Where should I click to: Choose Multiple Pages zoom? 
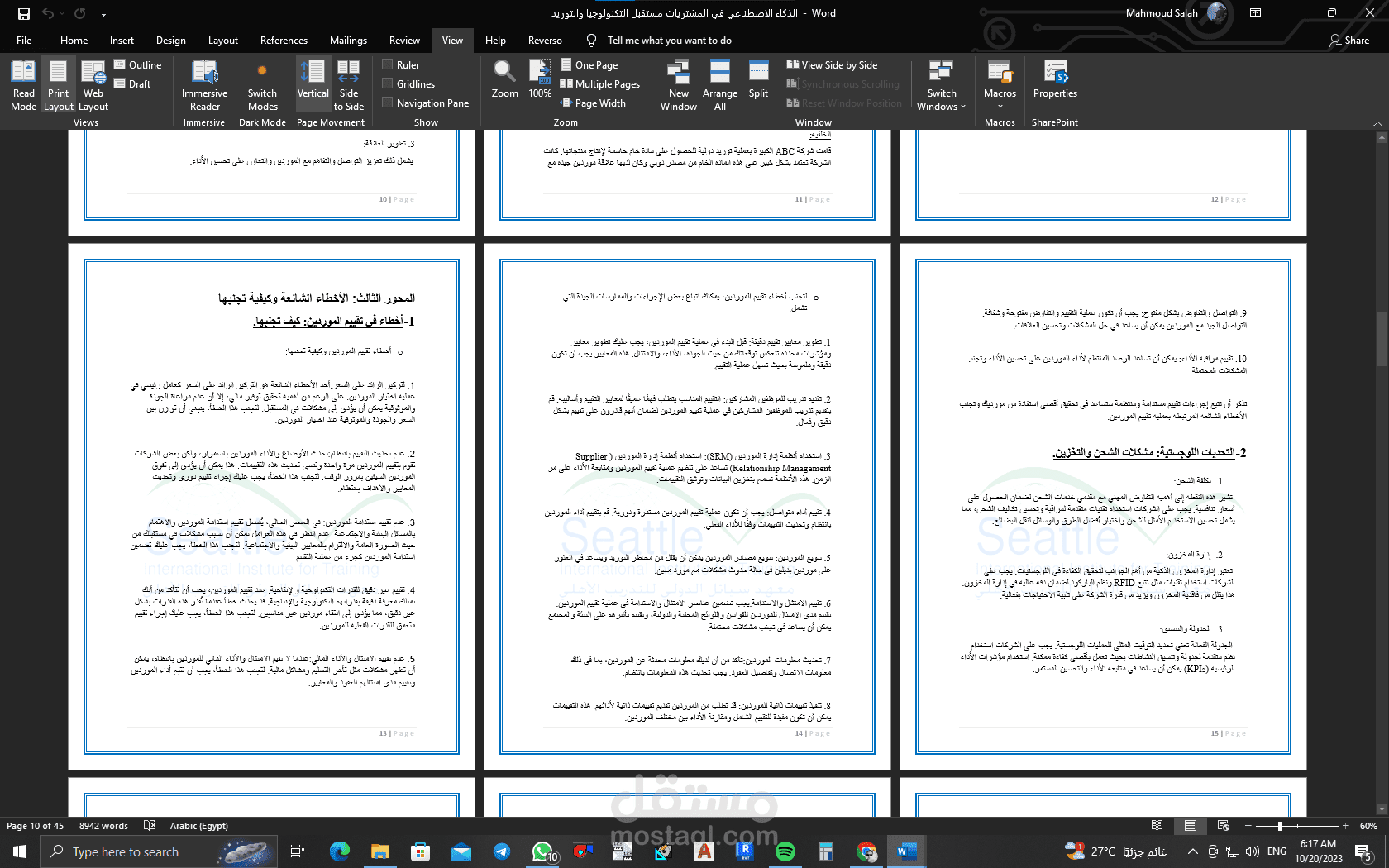pyautogui.click(x=600, y=83)
